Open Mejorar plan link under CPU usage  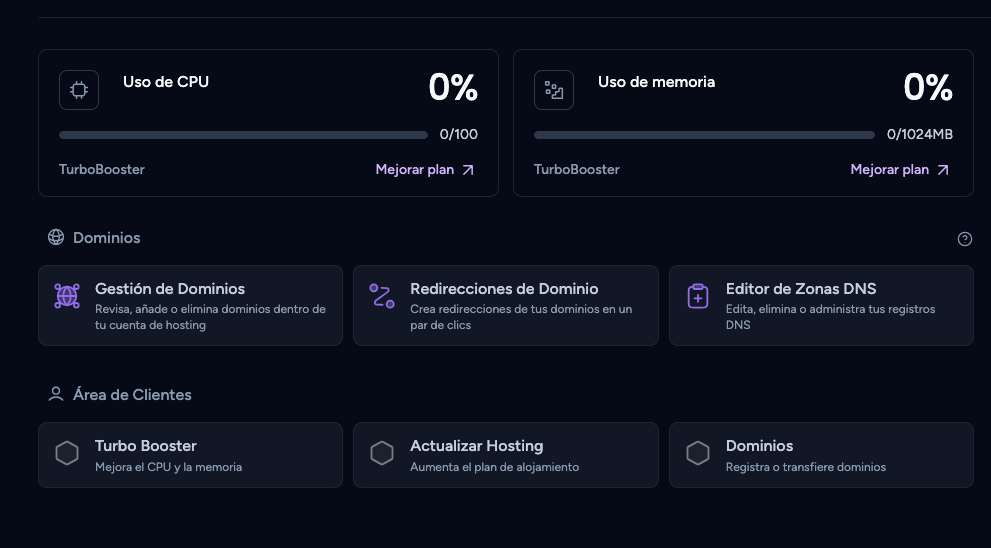(x=415, y=169)
